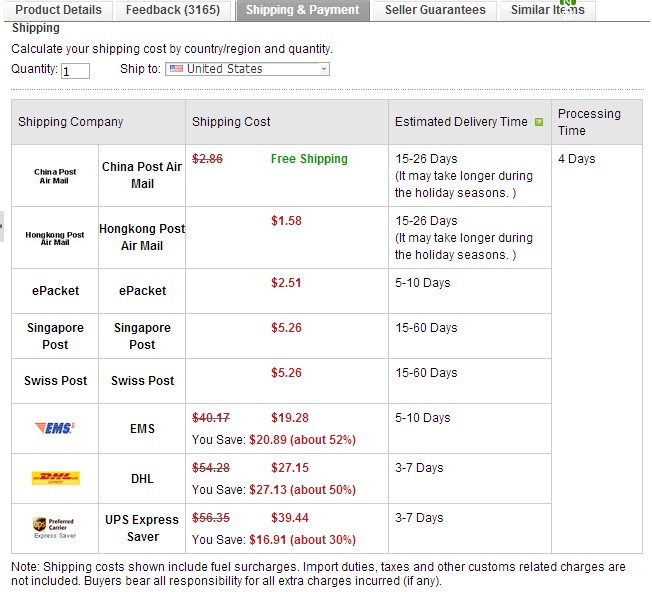Open the Seller Guarantees tab
Image resolution: width=652 pixels, height=592 pixels.
click(x=435, y=10)
